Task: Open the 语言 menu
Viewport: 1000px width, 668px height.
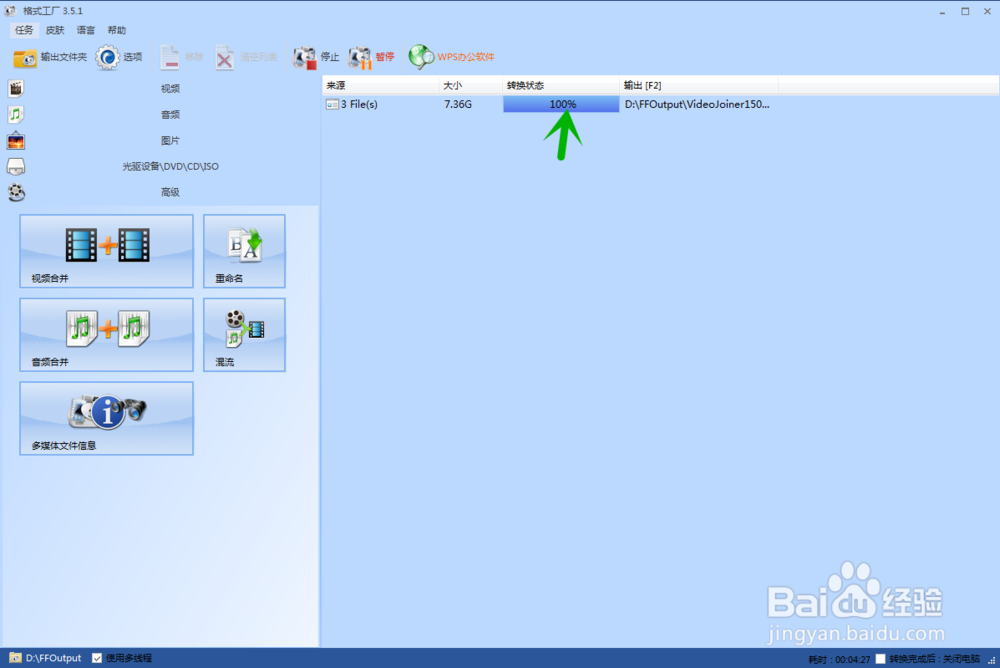Action: [85, 30]
